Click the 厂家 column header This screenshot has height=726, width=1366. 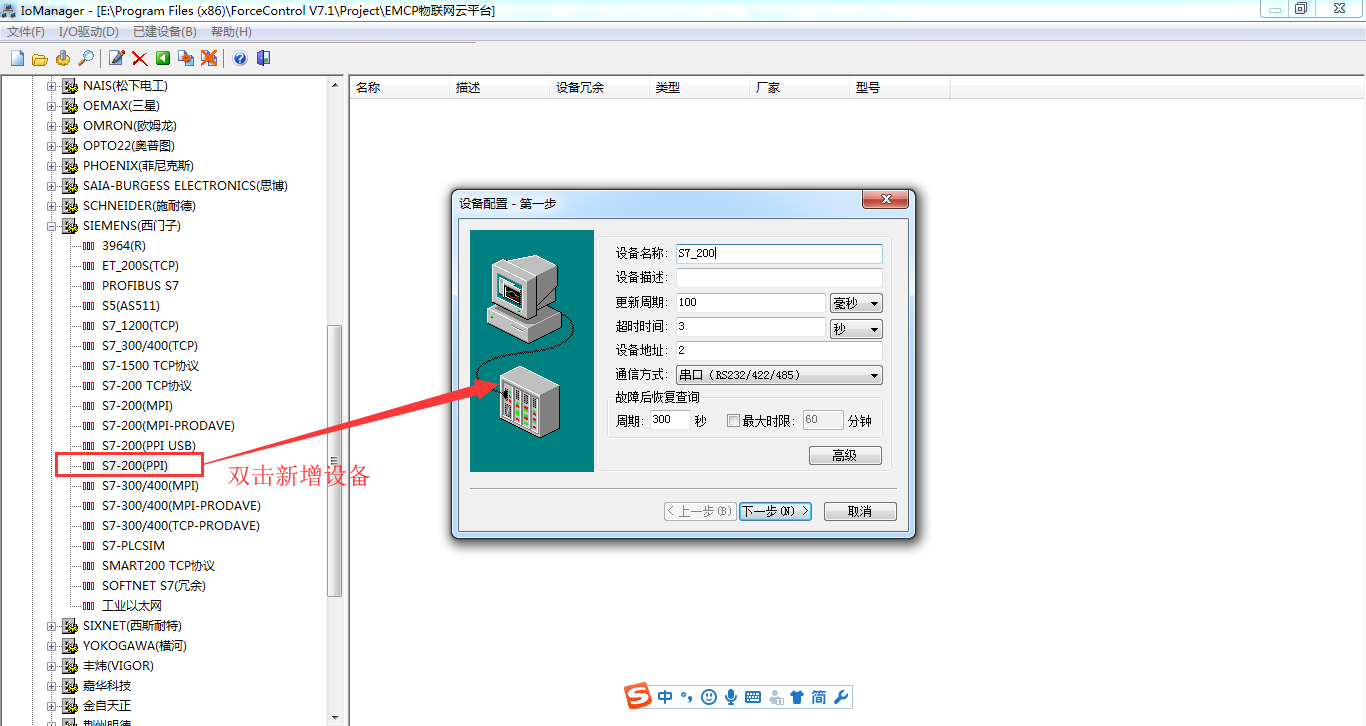pyautogui.click(x=800, y=88)
